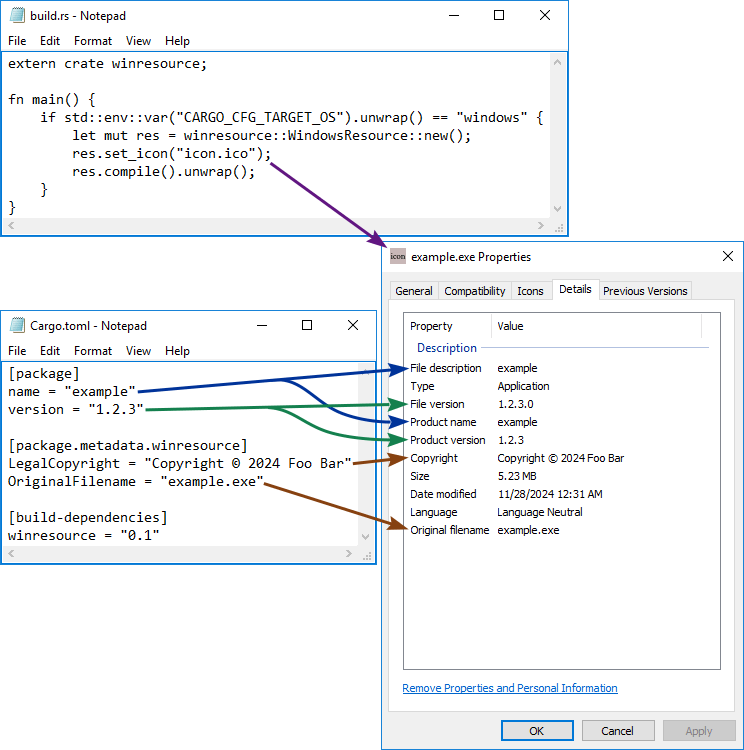Click the Notepad icon in build.rs title bar

click(17, 15)
